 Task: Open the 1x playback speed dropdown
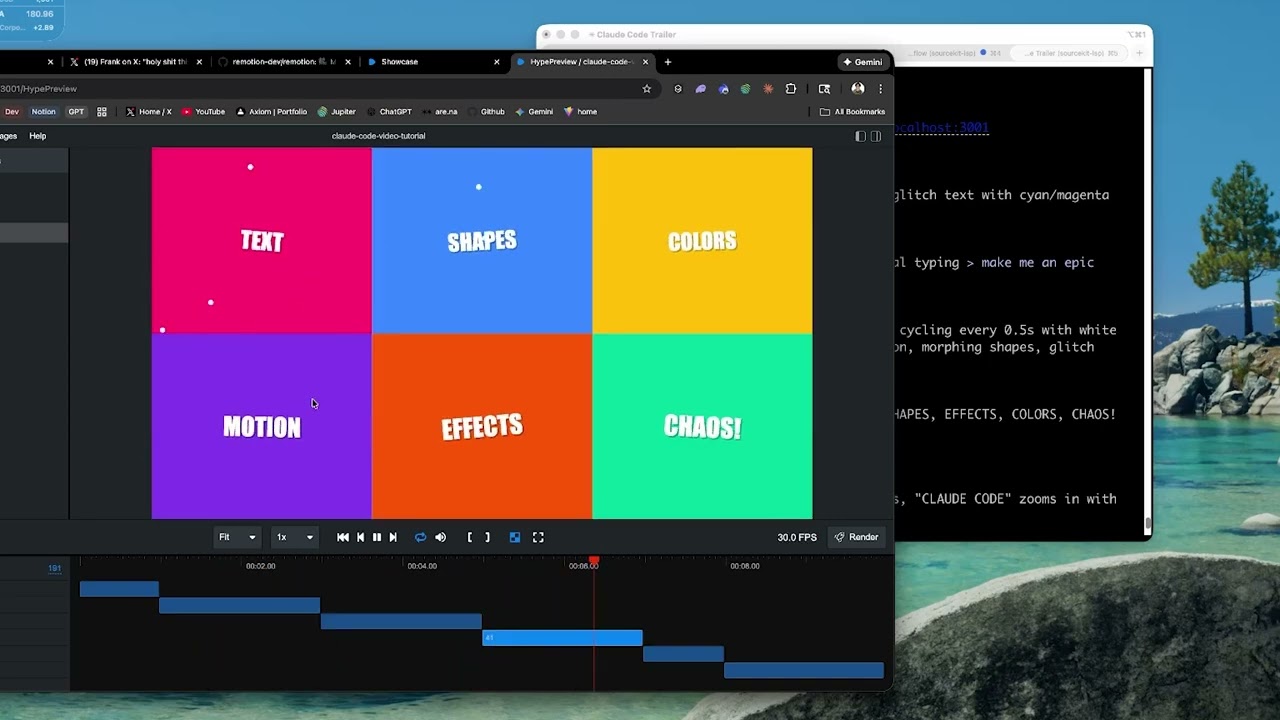click(295, 537)
